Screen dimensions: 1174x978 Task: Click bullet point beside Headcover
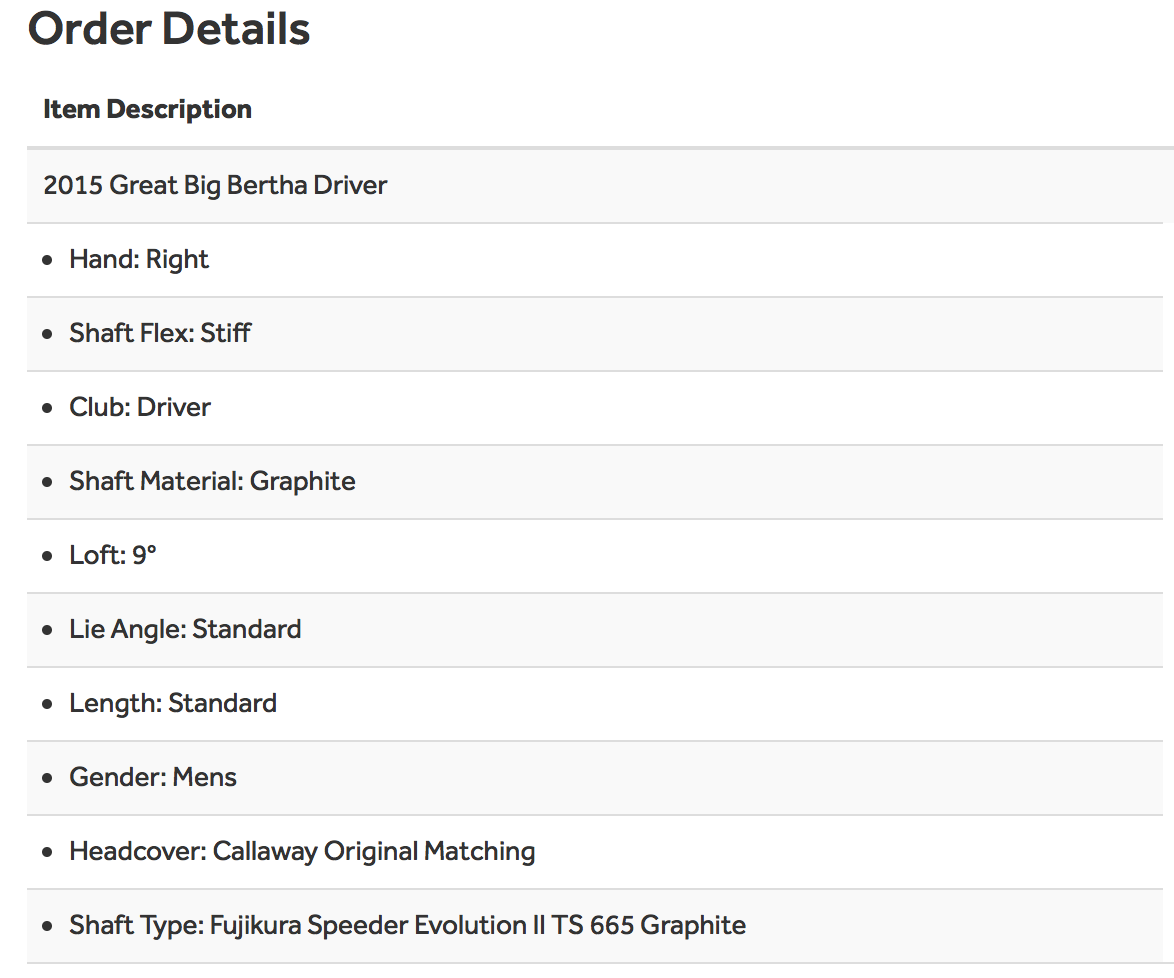[x=48, y=852]
